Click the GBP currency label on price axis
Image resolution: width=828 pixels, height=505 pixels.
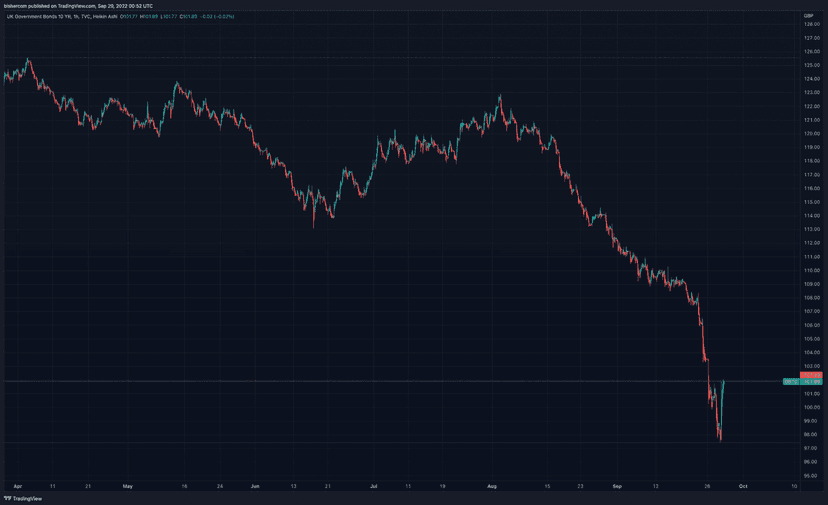pyautogui.click(x=808, y=16)
